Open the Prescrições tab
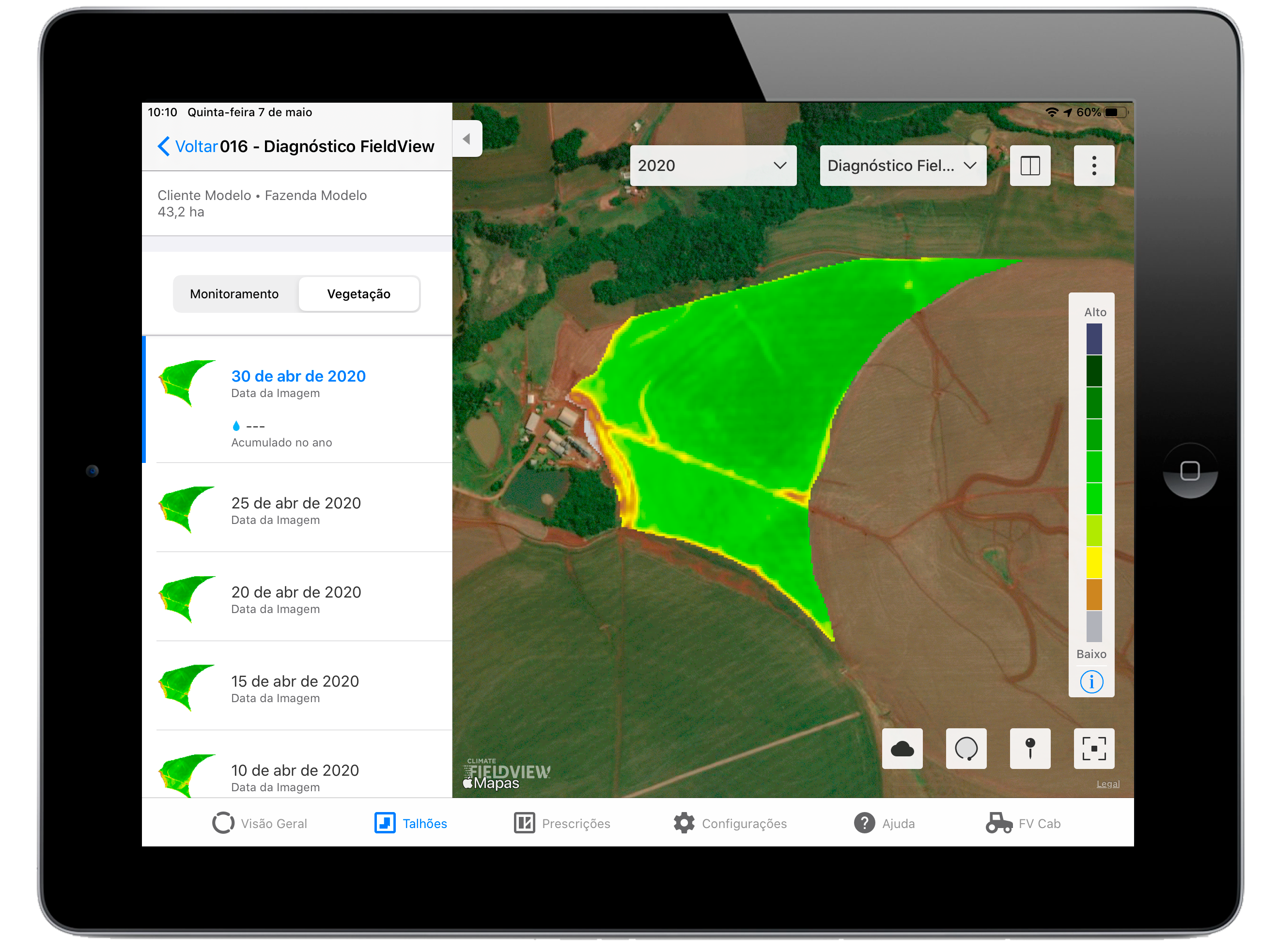1276x952 pixels. tap(561, 824)
